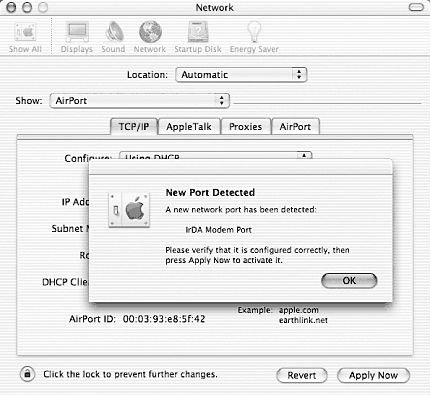Click the System Preferences icon in the dialog
This screenshot has height=395, width=431.
pos(129,210)
